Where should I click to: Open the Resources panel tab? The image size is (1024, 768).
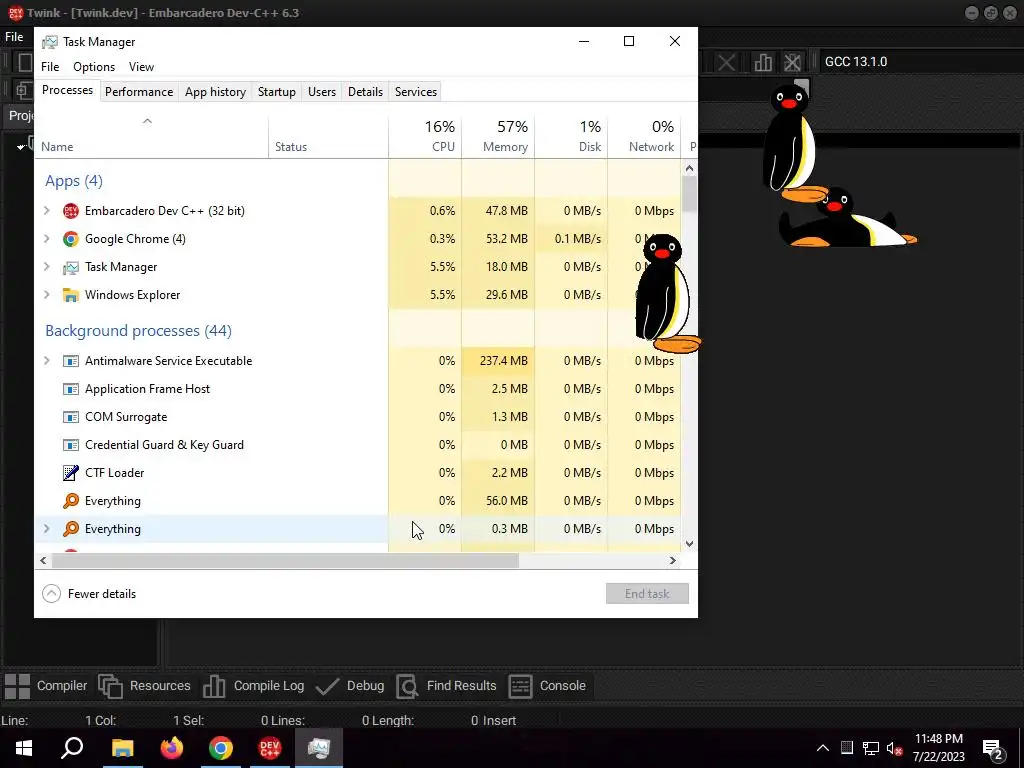144,686
